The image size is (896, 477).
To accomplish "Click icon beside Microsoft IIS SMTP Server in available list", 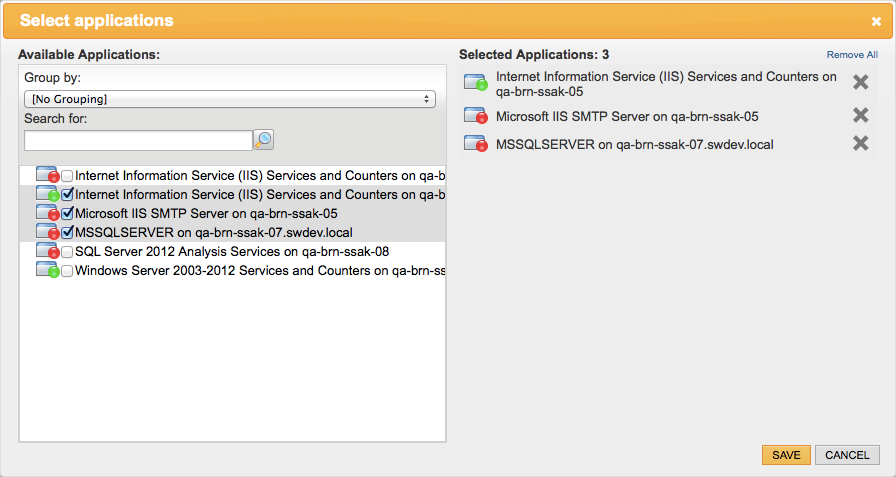I will [x=47, y=213].
